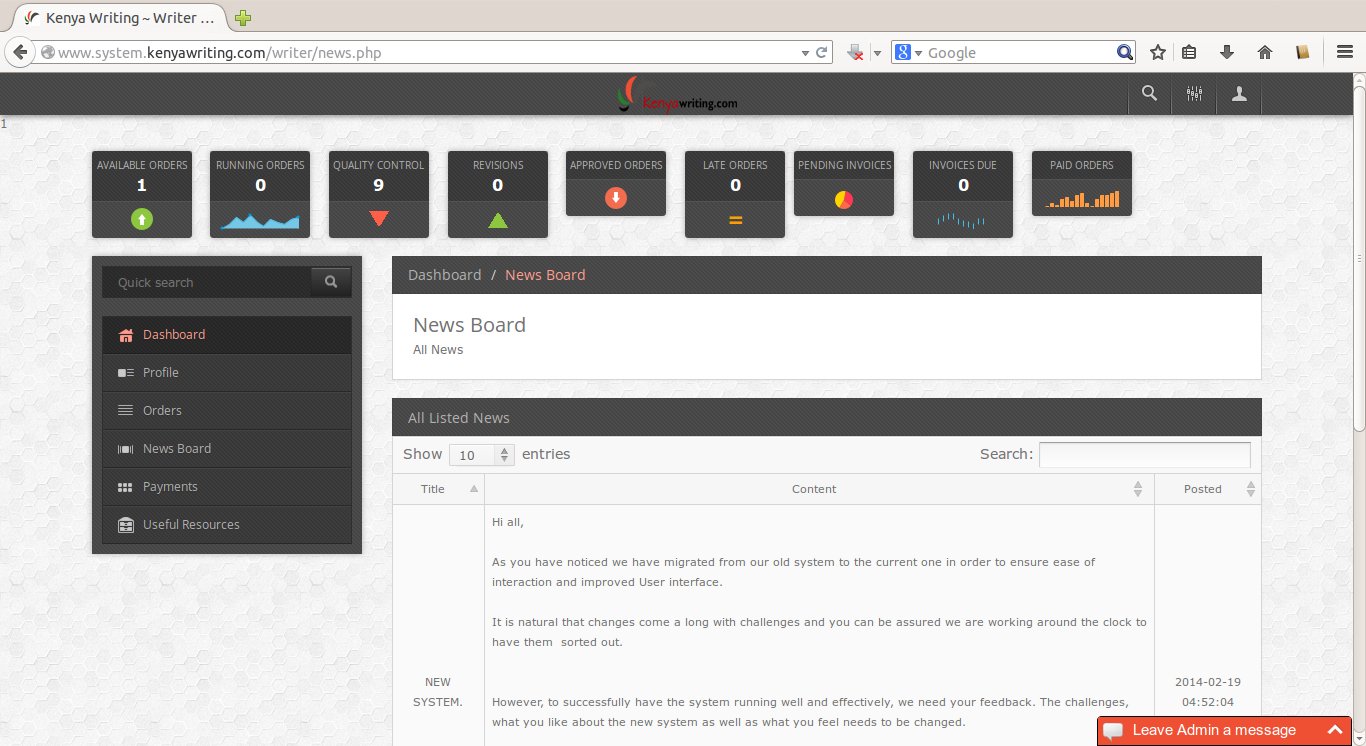Open the settings sliders icon in header
The width and height of the screenshot is (1366, 746).
1194,94
